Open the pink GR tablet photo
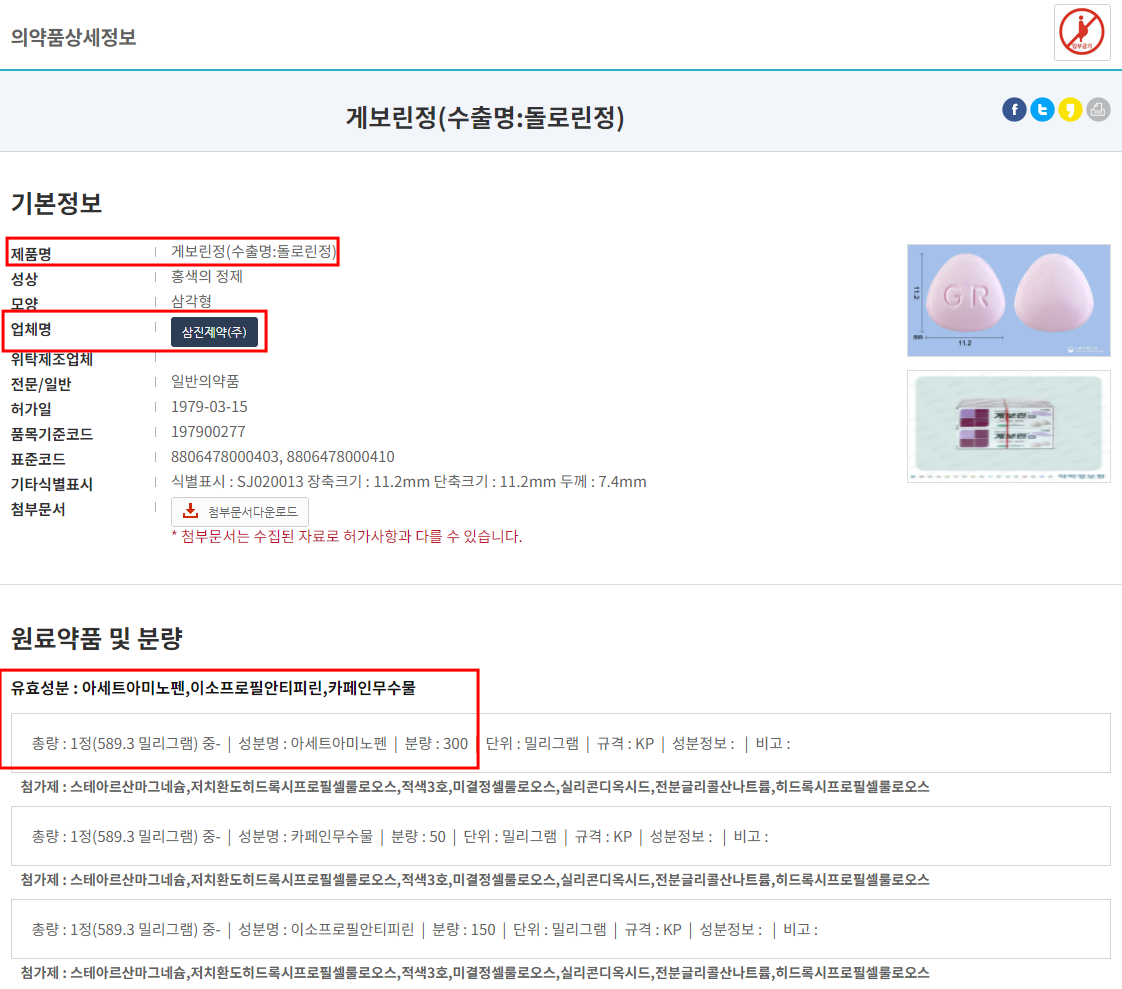Screen dimensions: 1122x989 pos(1008,301)
